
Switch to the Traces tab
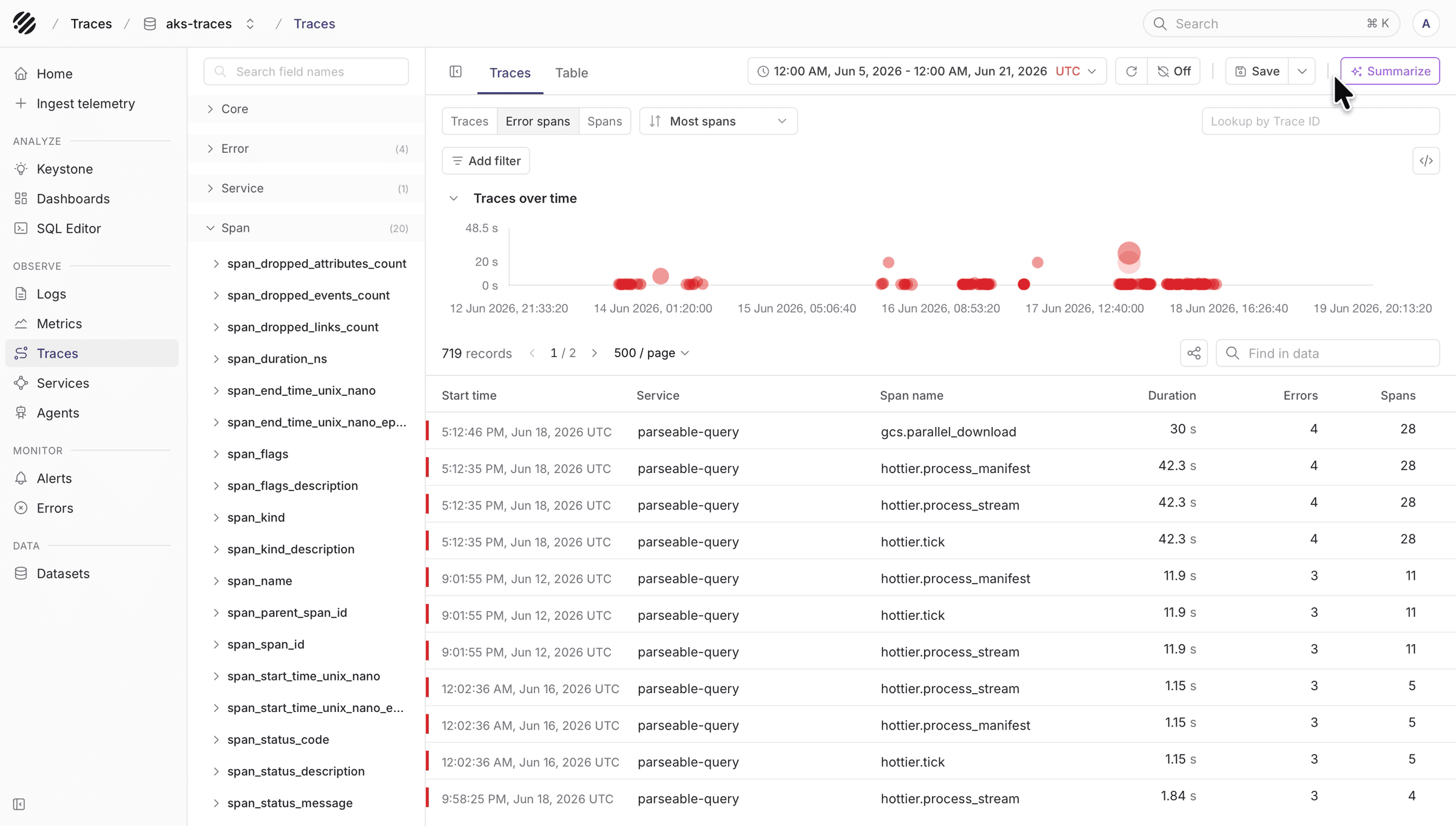point(510,73)
